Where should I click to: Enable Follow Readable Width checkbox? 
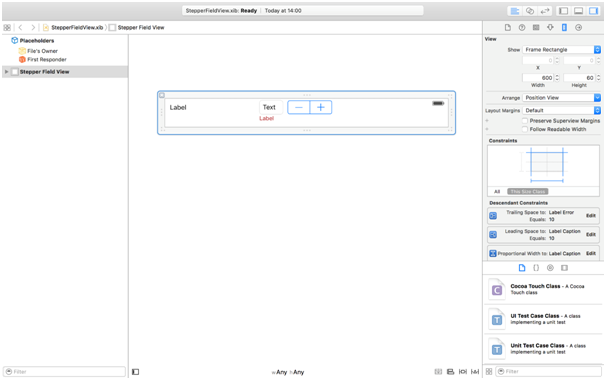[525, 130]
